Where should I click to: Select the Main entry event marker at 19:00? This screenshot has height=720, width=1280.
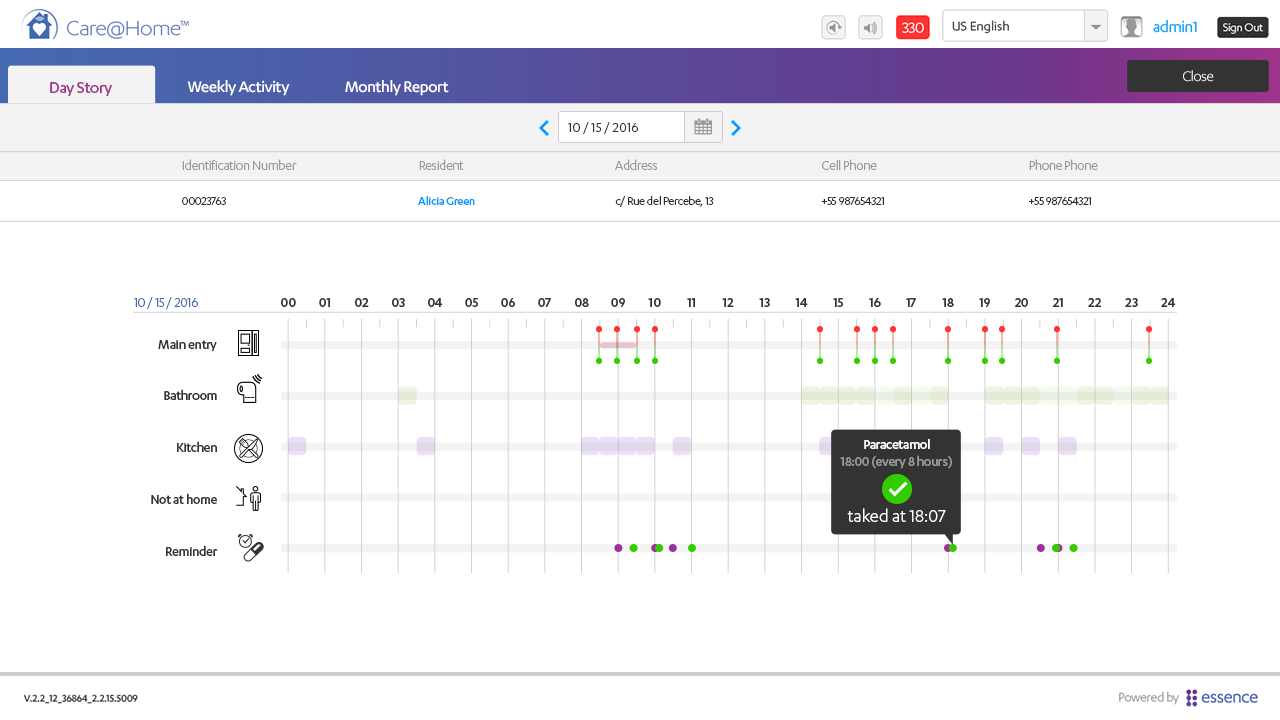[985, 345]
